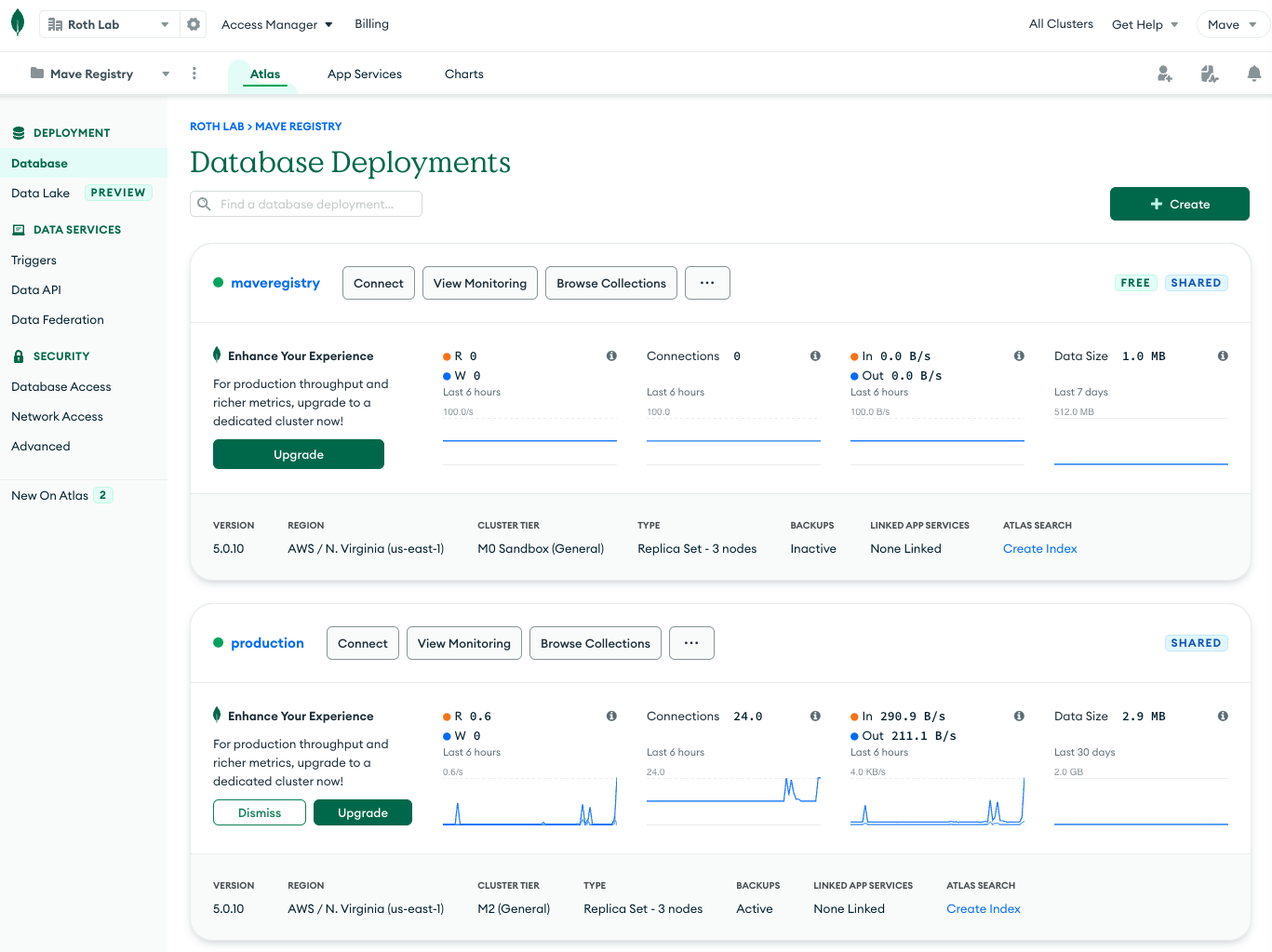This screenshot has height=952, width=1272.
Task: Open Data Lake in the sidebar
Action: click(x=41, y=193)
